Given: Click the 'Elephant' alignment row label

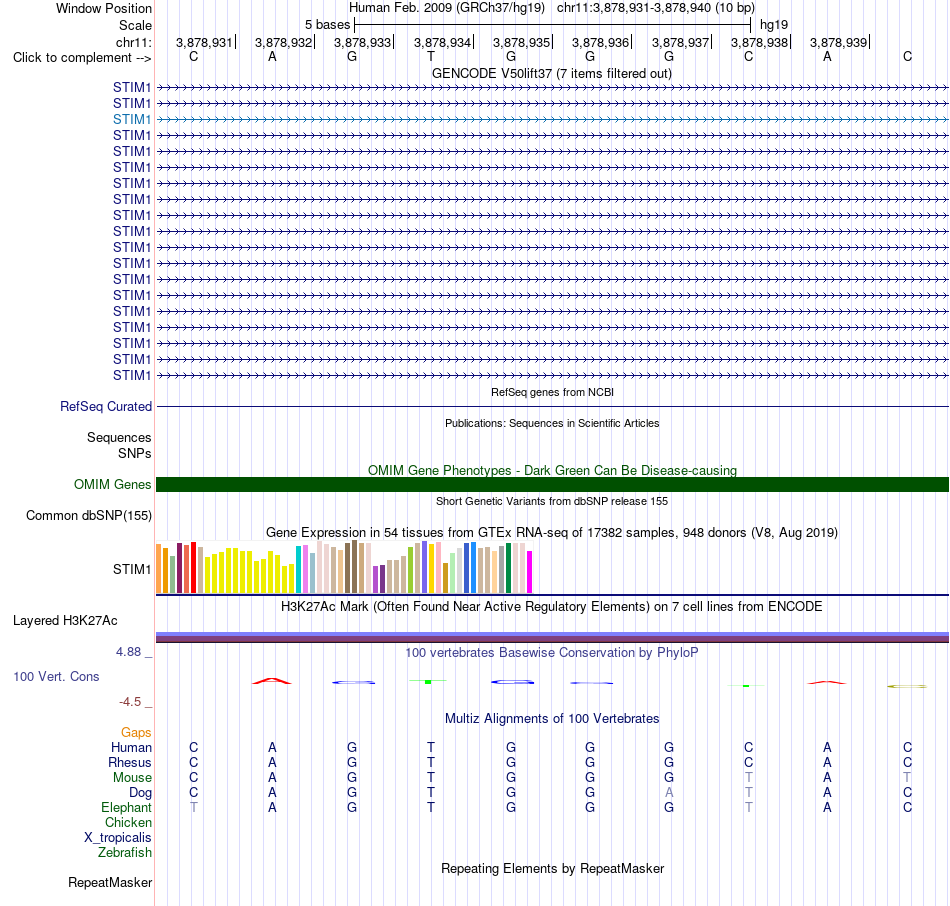Looking at the screenshot, I should coord(126,808).
